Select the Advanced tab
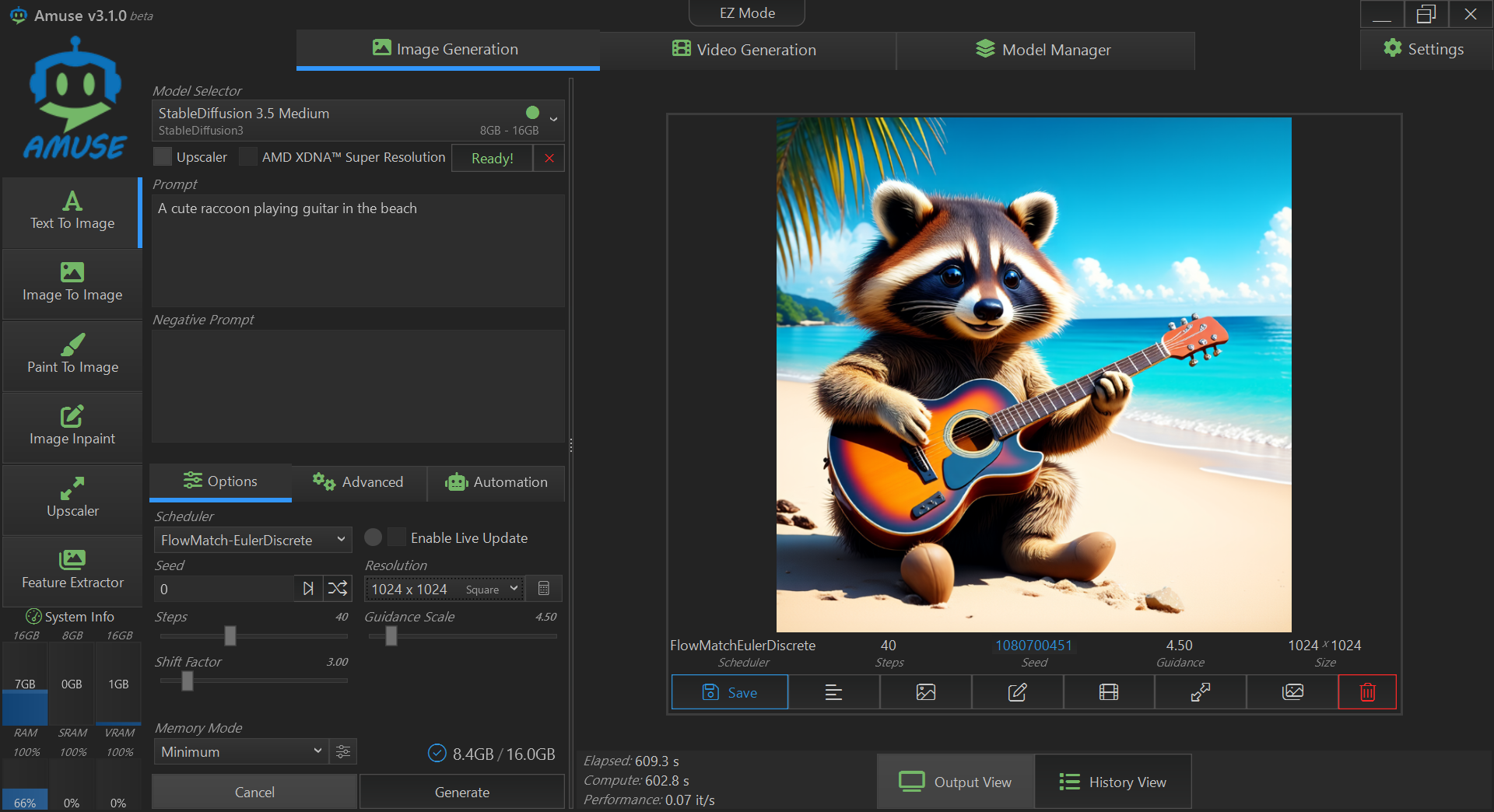This screenshot has height=812, width=1494. pyautogui.click(x=359, y=481)
